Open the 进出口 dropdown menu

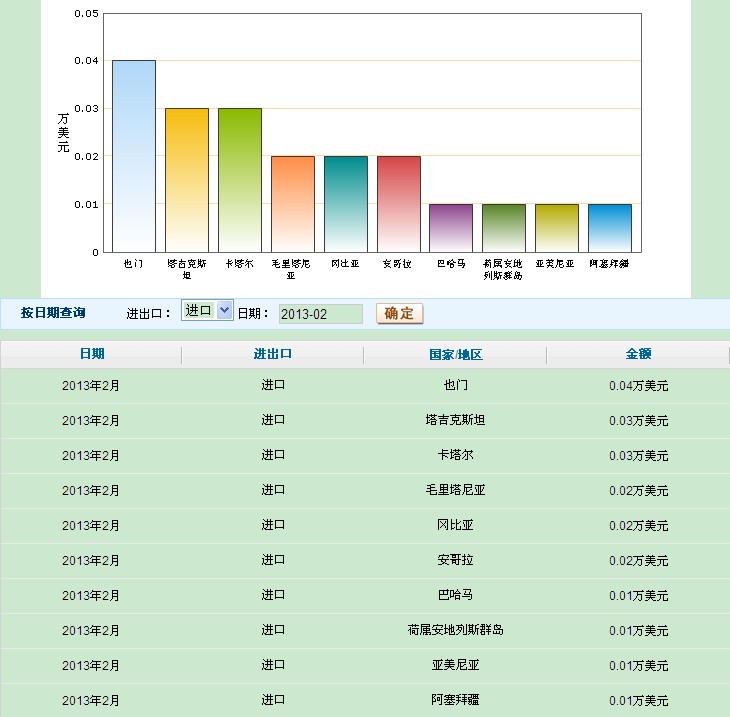pos(207,311)
